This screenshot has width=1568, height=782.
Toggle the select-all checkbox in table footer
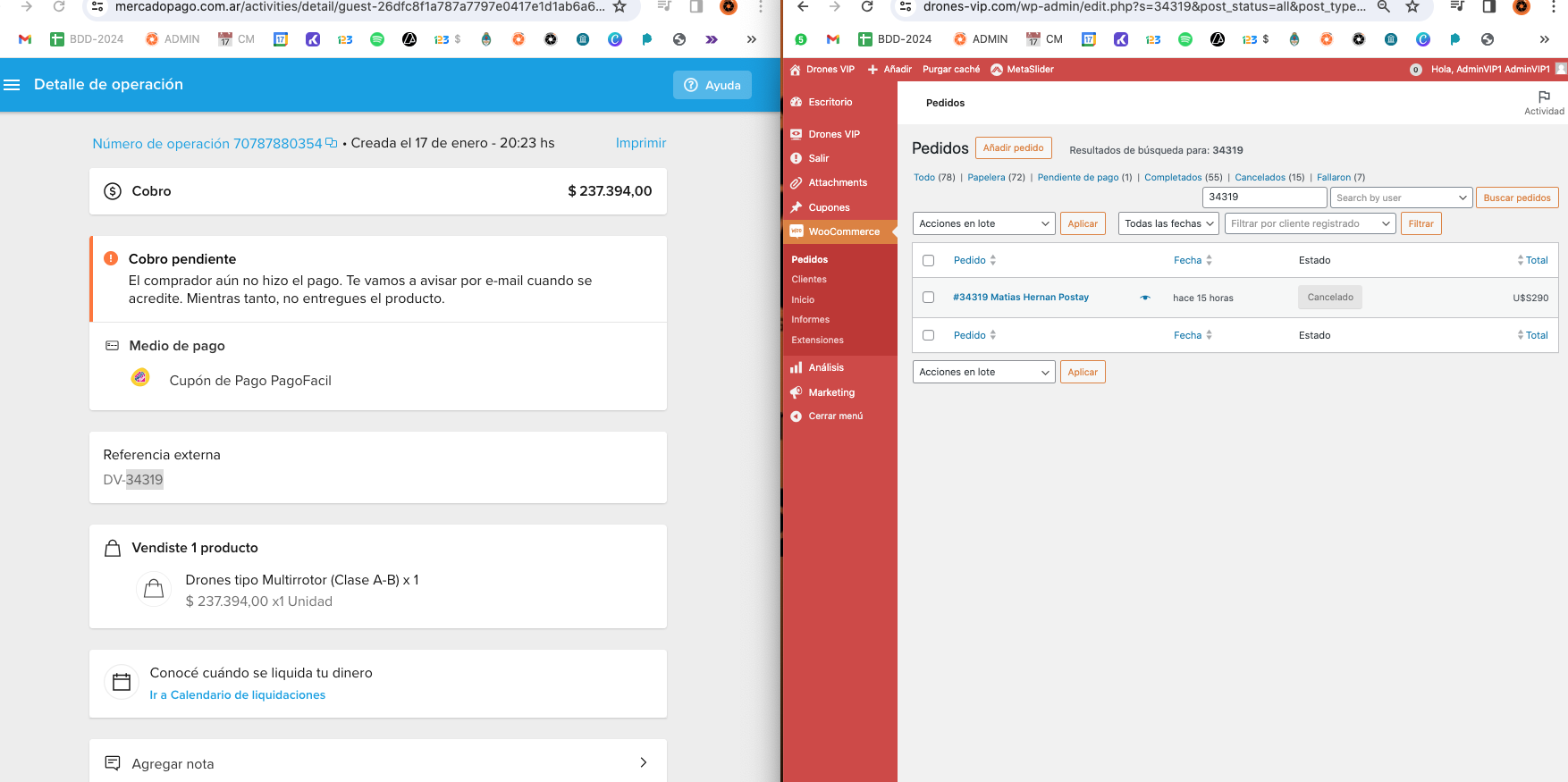[x=928, y=335]
